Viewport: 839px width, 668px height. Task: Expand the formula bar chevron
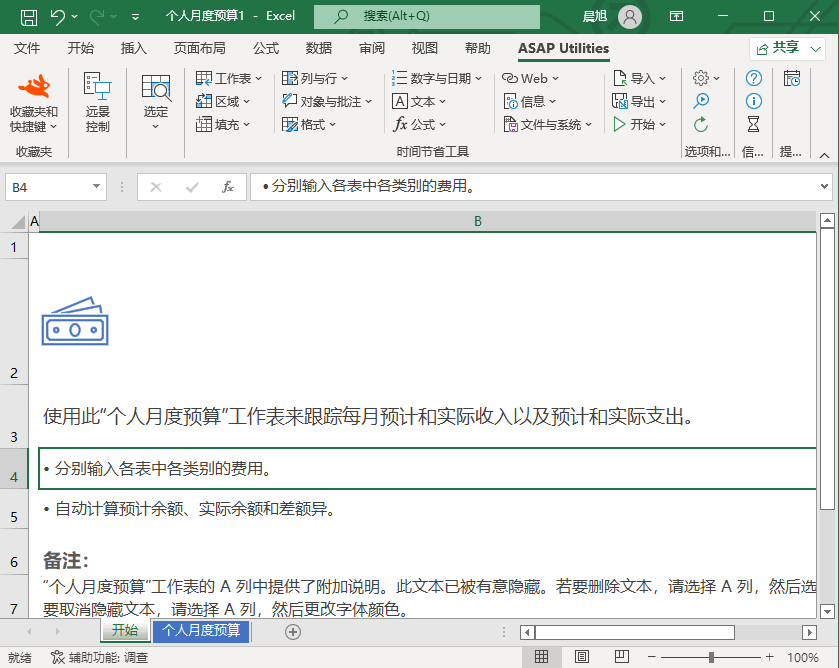tap(824, 186)
